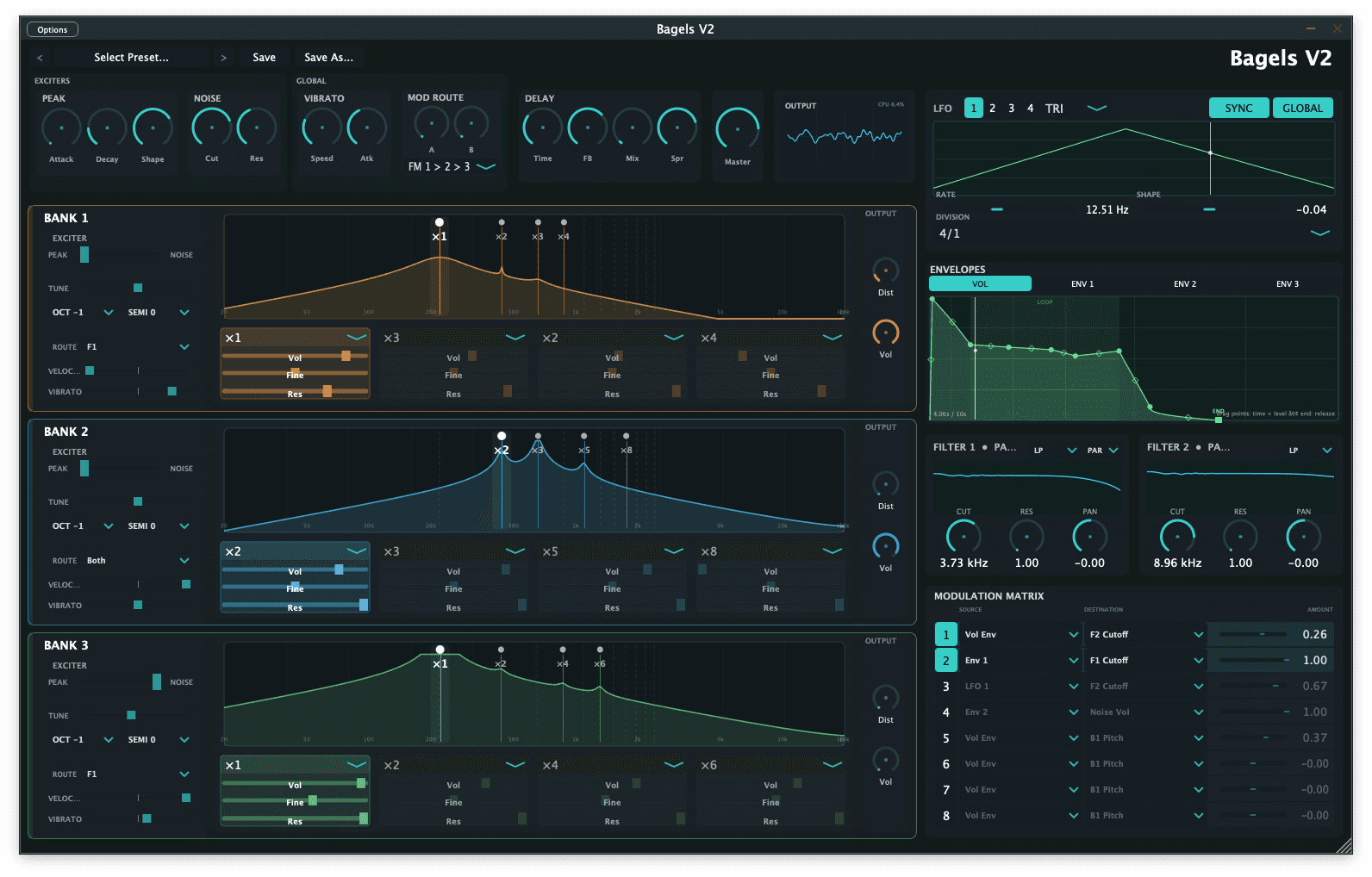This screenshot has width=1372, height=877.
Task: Open LFO TRI shape dropdown
Action: (1076, 109)
